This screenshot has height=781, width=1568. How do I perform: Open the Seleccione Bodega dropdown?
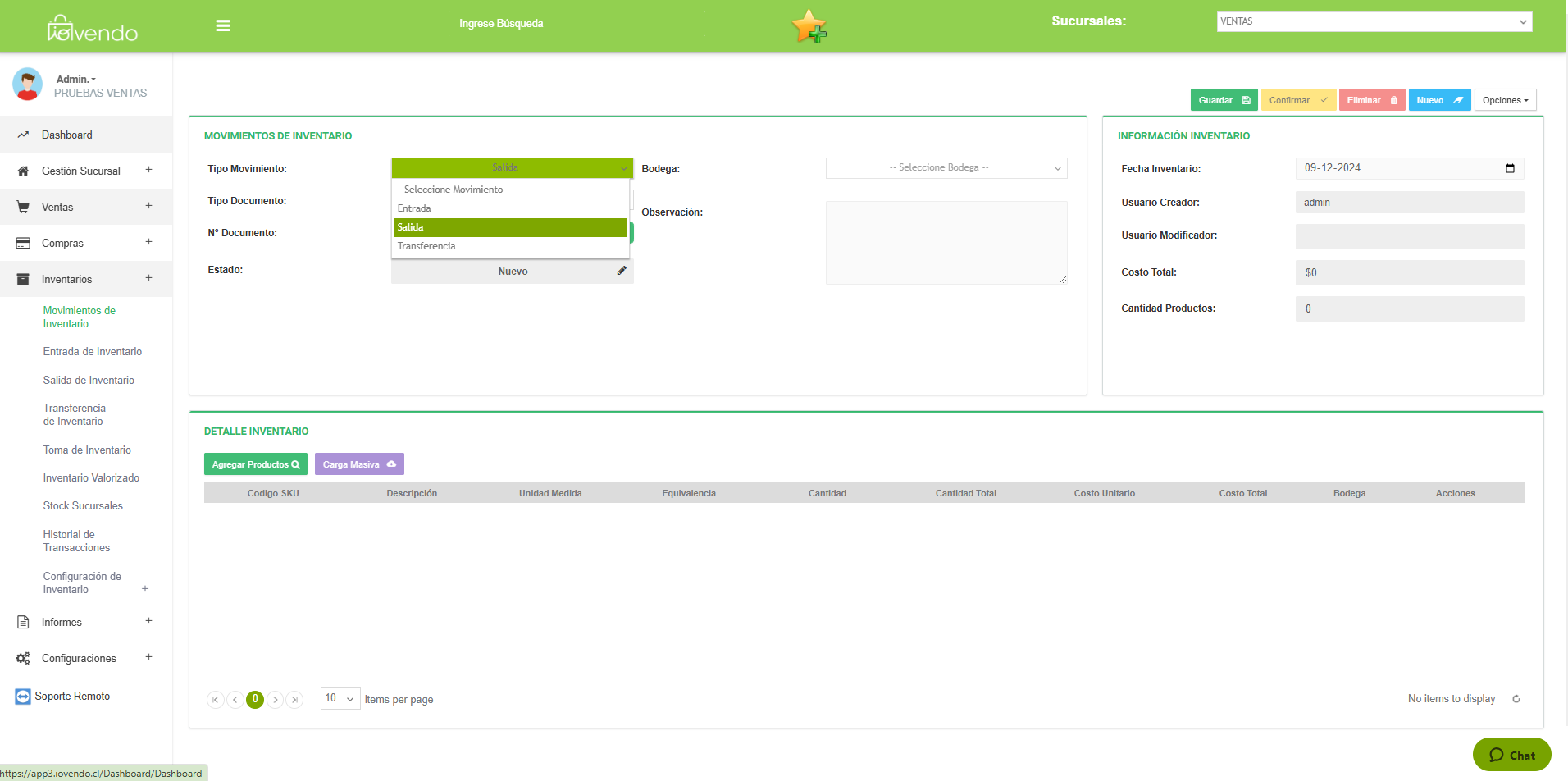tap(946, 168)
